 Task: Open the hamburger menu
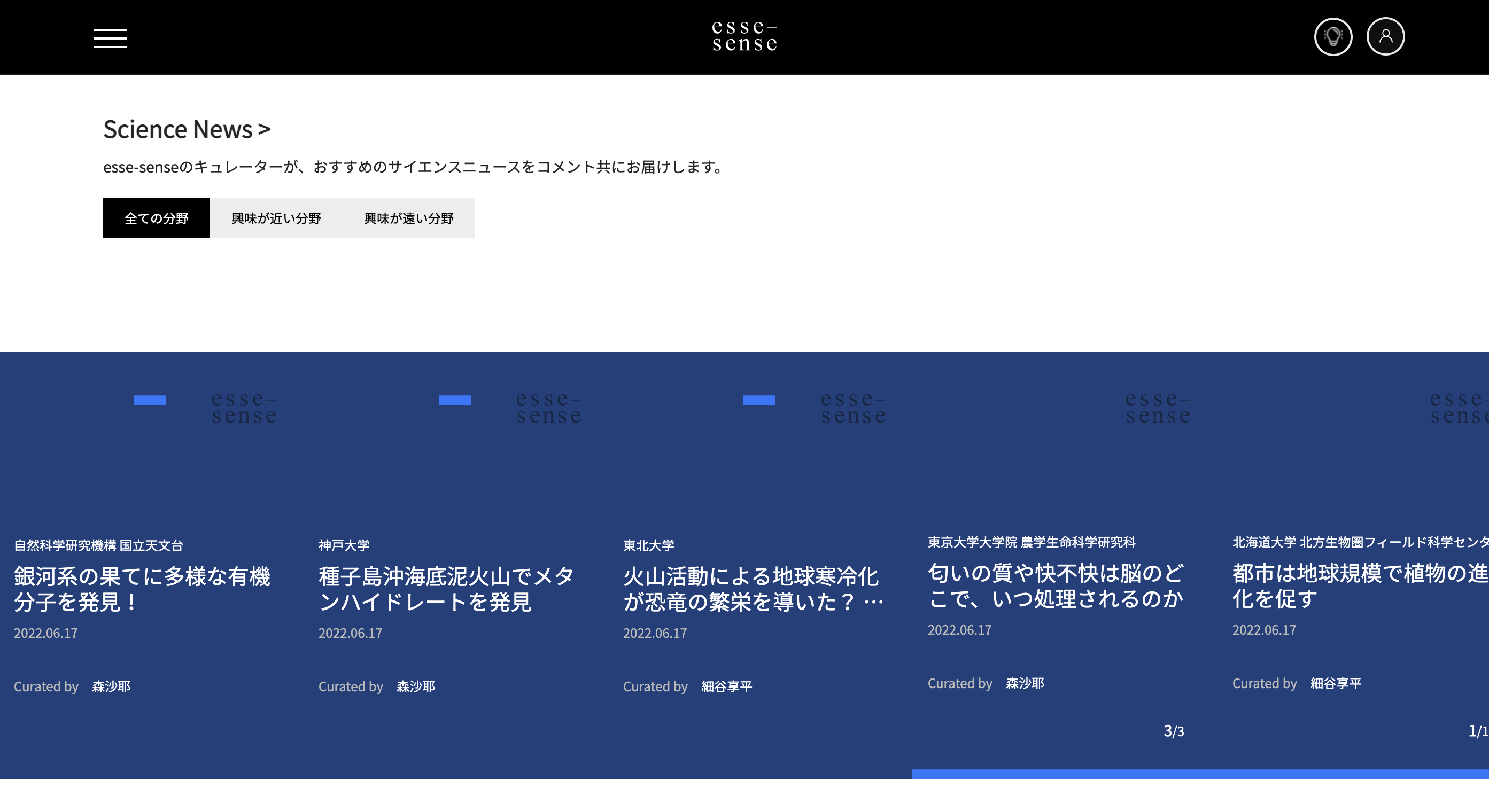pos(110,37)
